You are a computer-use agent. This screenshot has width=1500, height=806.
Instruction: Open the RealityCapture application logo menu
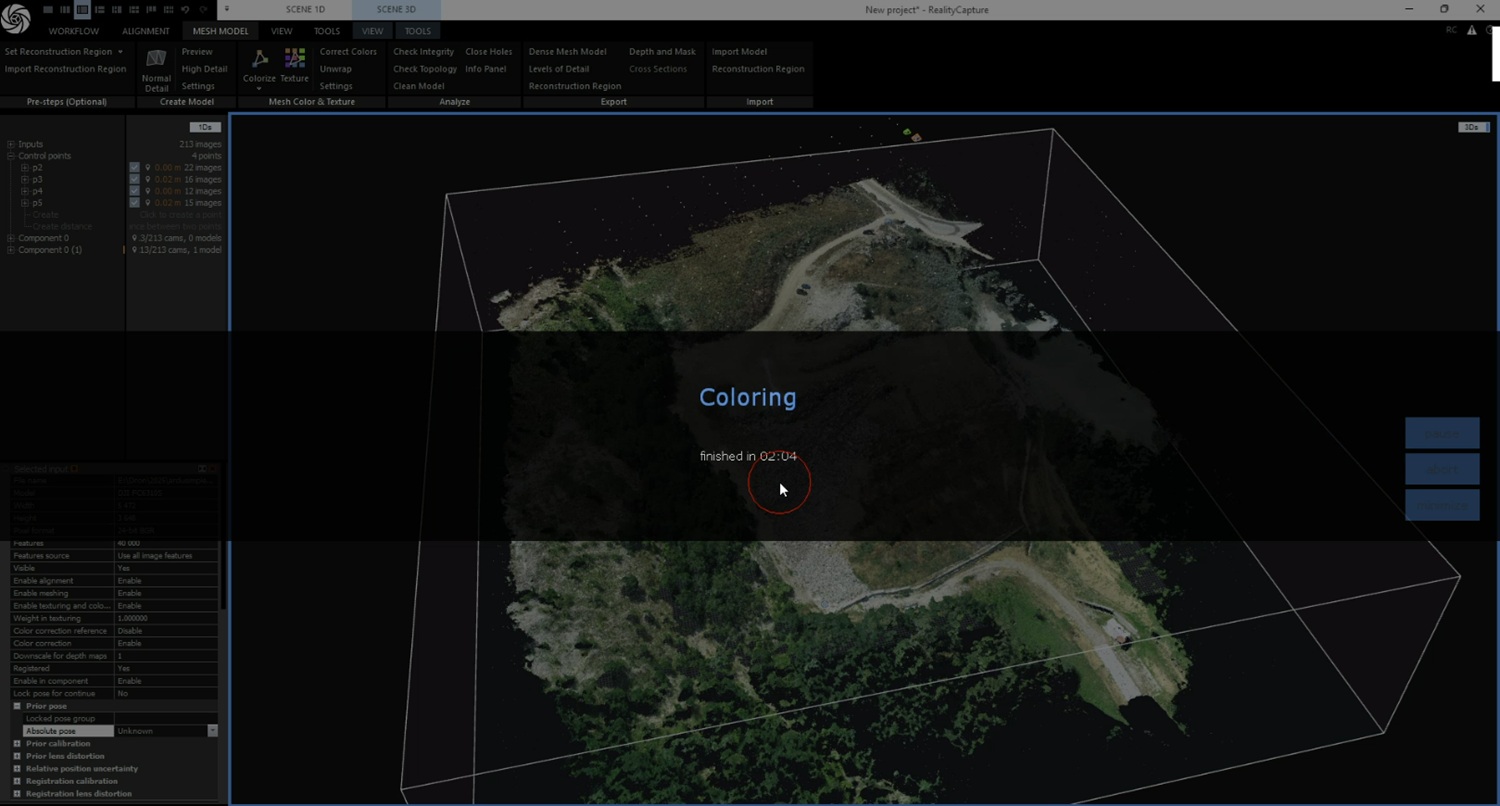pos(16,19)
